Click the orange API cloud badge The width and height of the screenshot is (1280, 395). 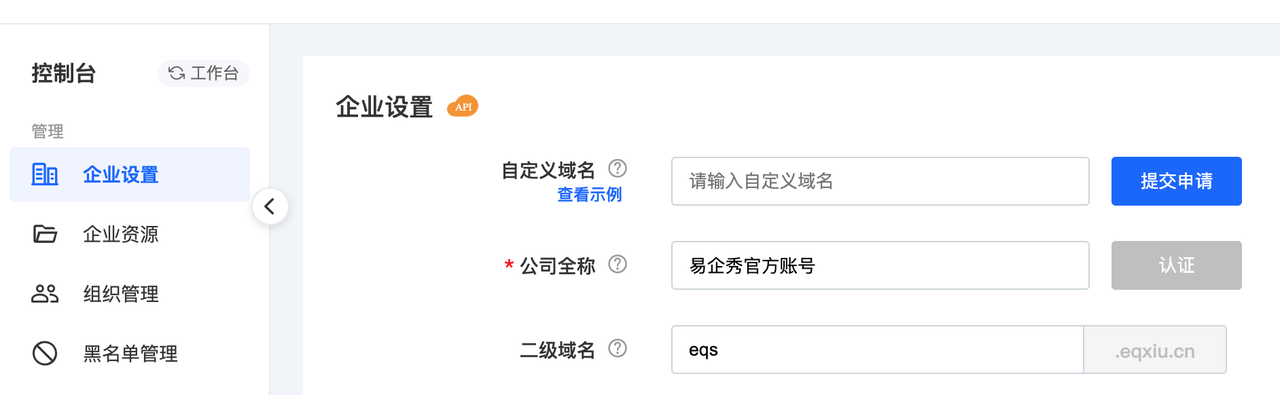coord(462,106)
